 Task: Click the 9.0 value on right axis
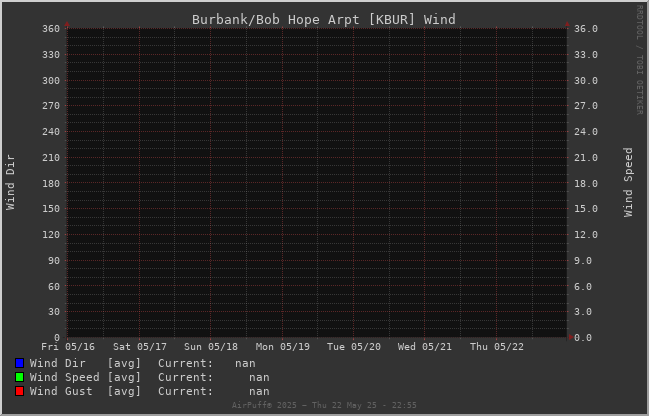[583, 261]
